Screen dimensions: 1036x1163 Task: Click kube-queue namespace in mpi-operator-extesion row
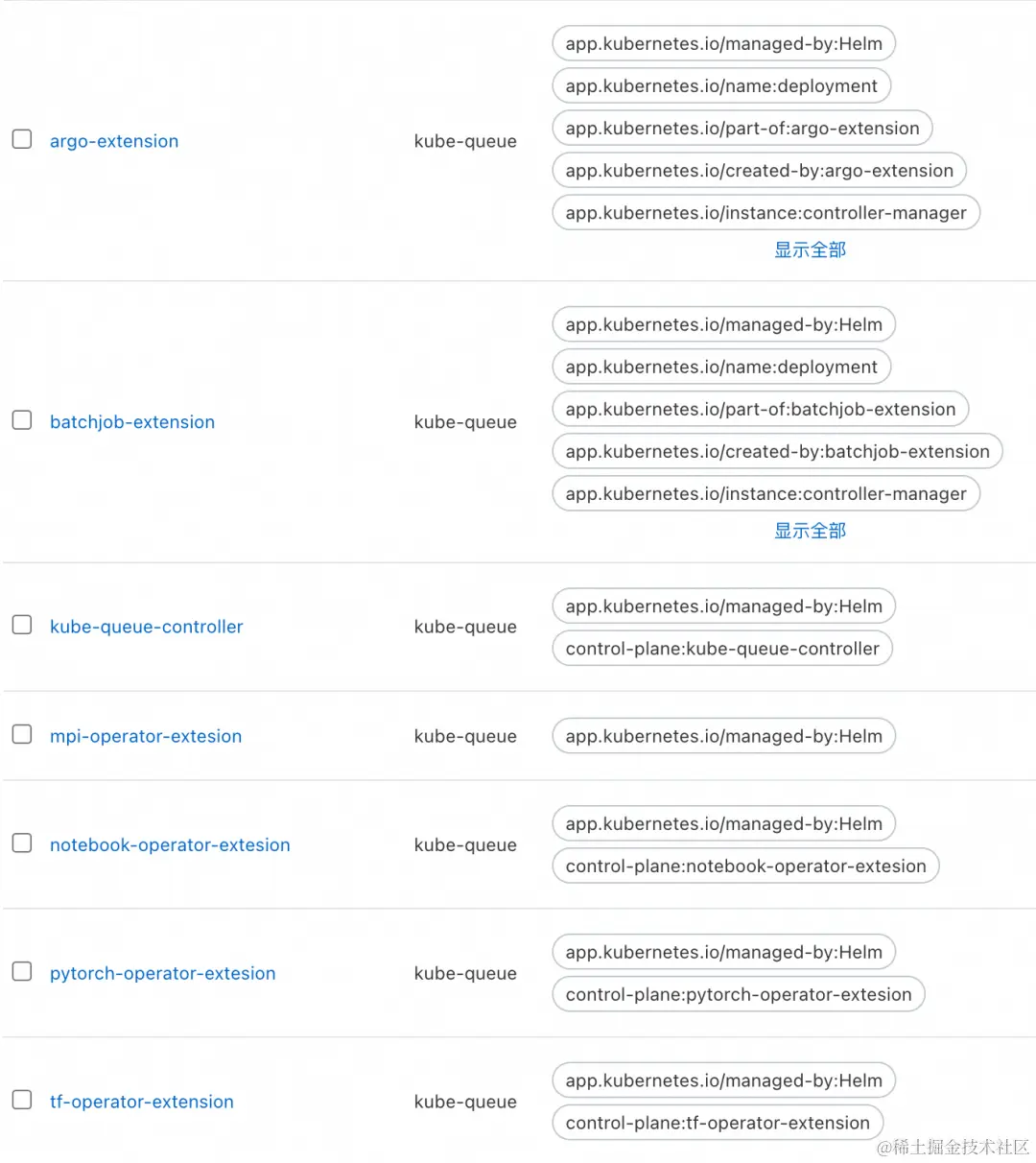click(x=465, y=736)
